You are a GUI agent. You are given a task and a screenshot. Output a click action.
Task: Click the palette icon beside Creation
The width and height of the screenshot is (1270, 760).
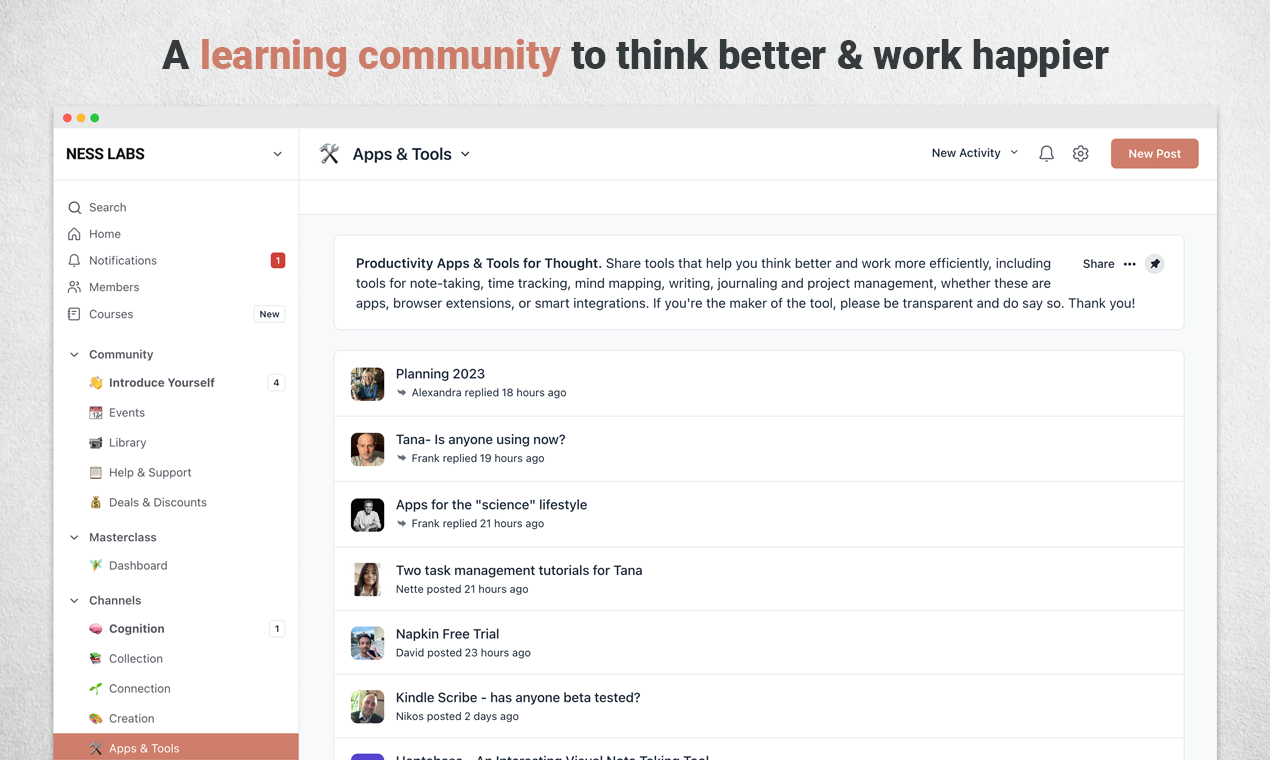(x=96, y=719)
